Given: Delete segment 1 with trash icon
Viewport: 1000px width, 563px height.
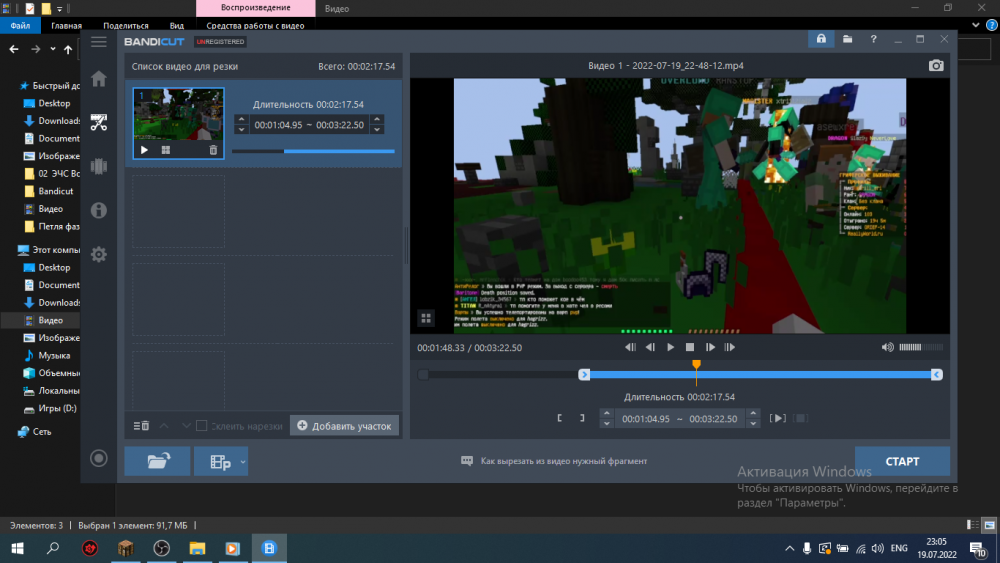Looking at the screenshot, I should click(x=213, y=150).
